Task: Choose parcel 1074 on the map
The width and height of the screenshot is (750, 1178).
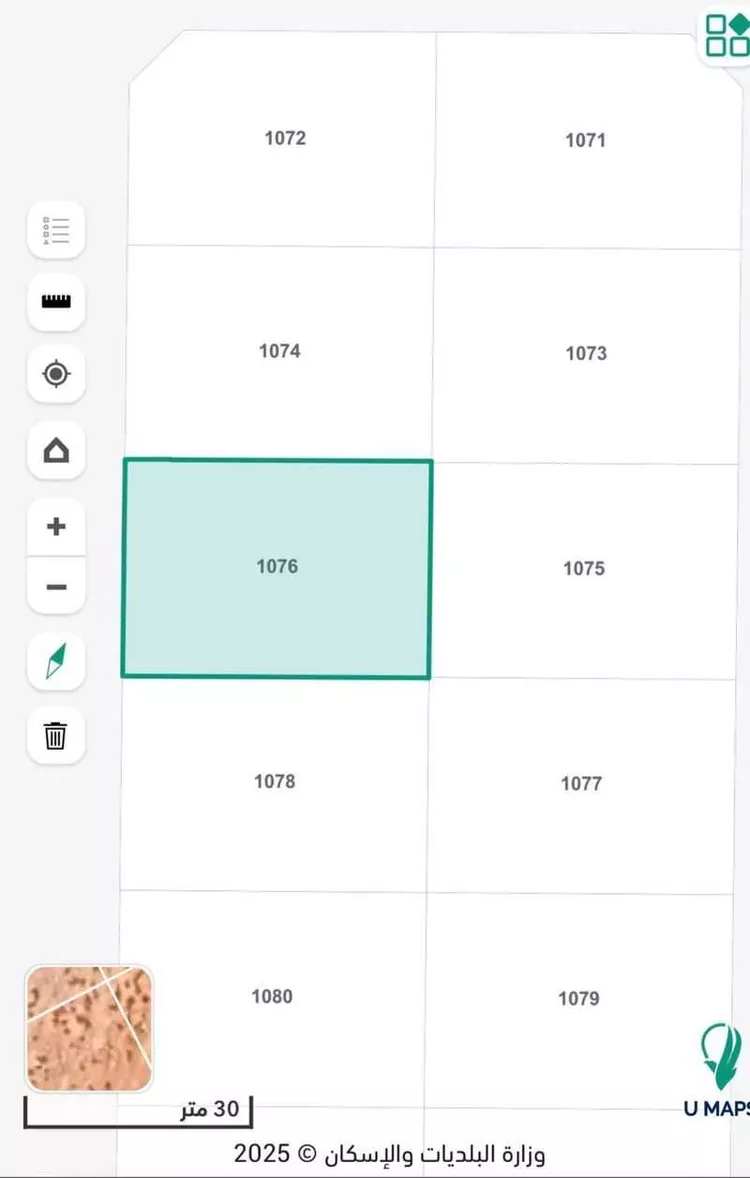Action: [x=279, y=351]
